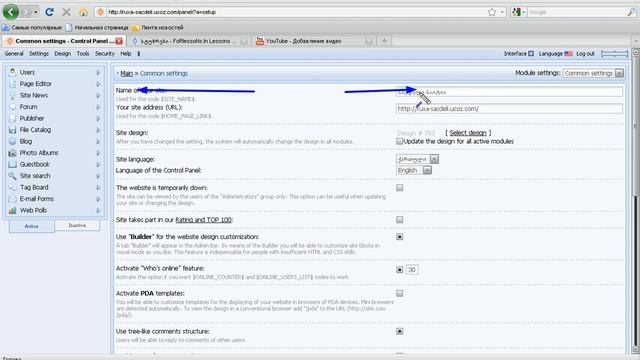Adjust the panel width slider

[614, 53]
